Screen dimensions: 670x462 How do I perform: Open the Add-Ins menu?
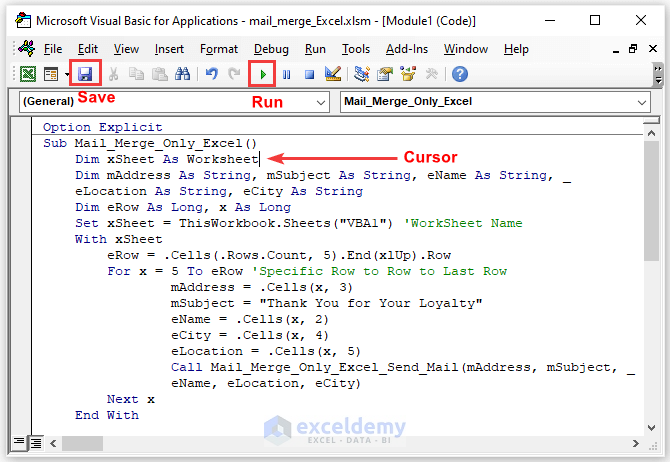click(x=407, y=49)
